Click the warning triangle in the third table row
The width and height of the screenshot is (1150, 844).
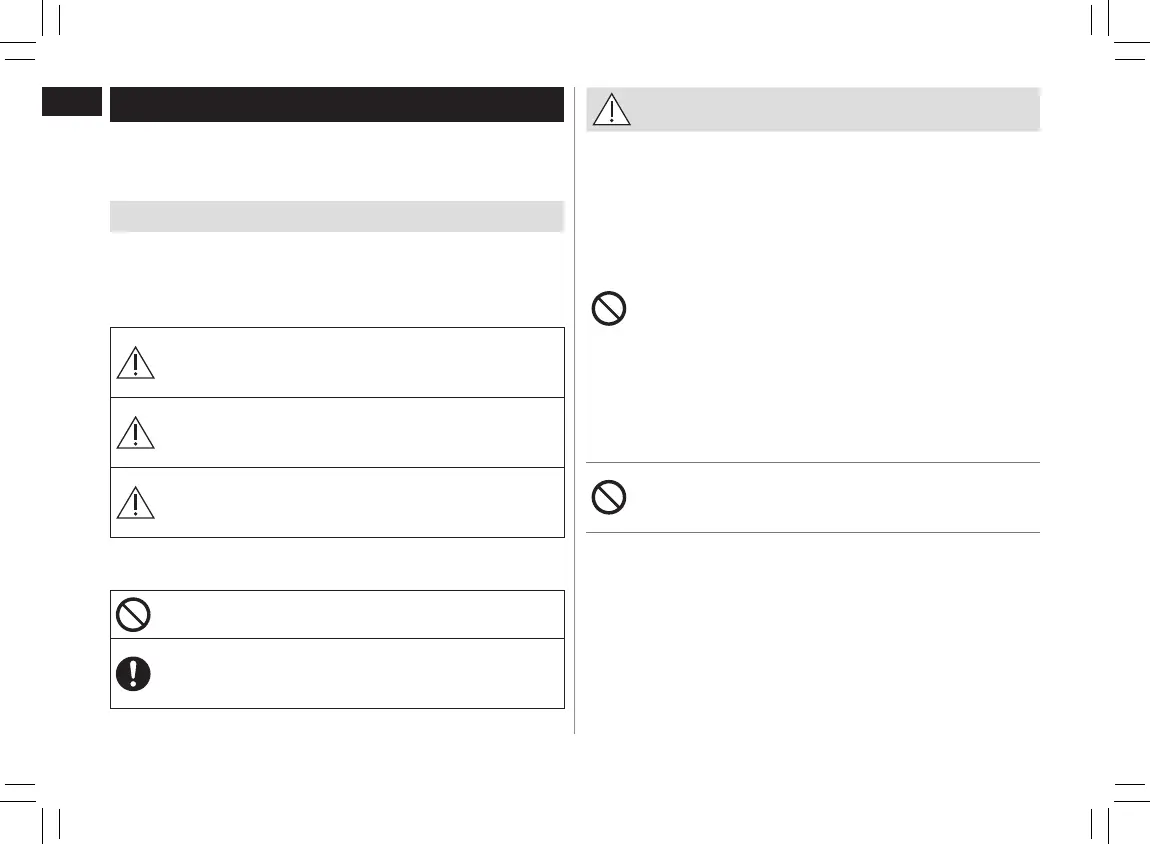click(x=135, y=503)
